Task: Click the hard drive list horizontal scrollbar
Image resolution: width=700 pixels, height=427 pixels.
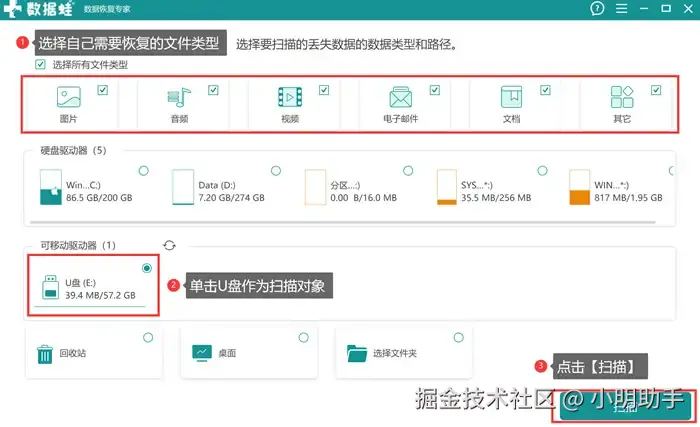Action: (x=343, y=222)
